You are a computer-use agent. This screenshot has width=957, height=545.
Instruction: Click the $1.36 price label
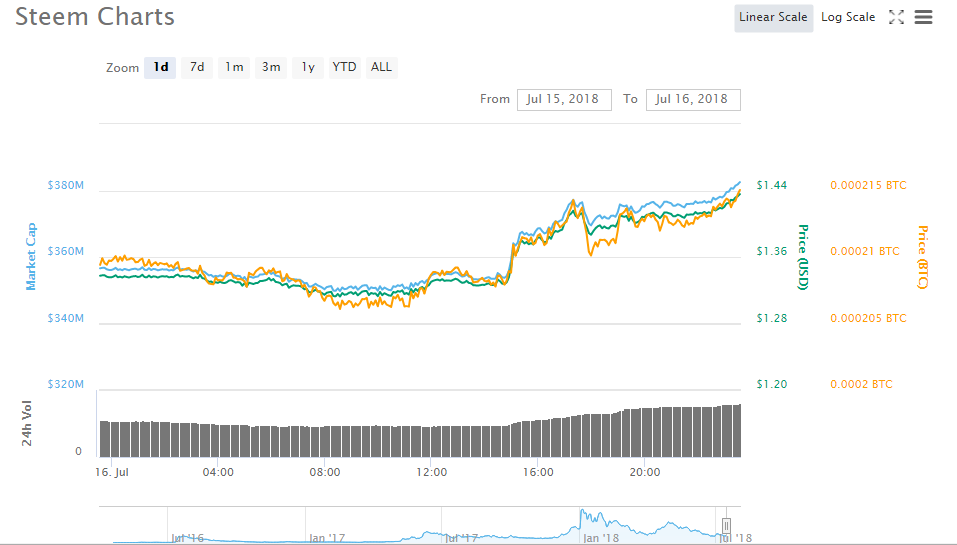coord(771,251)
